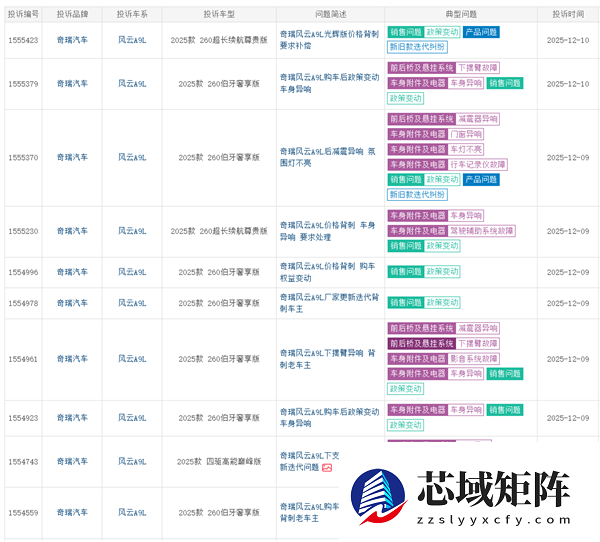Select the 投诉车系 column header
The width and height of the screenshot is (600, 542).
coord(132,14)
